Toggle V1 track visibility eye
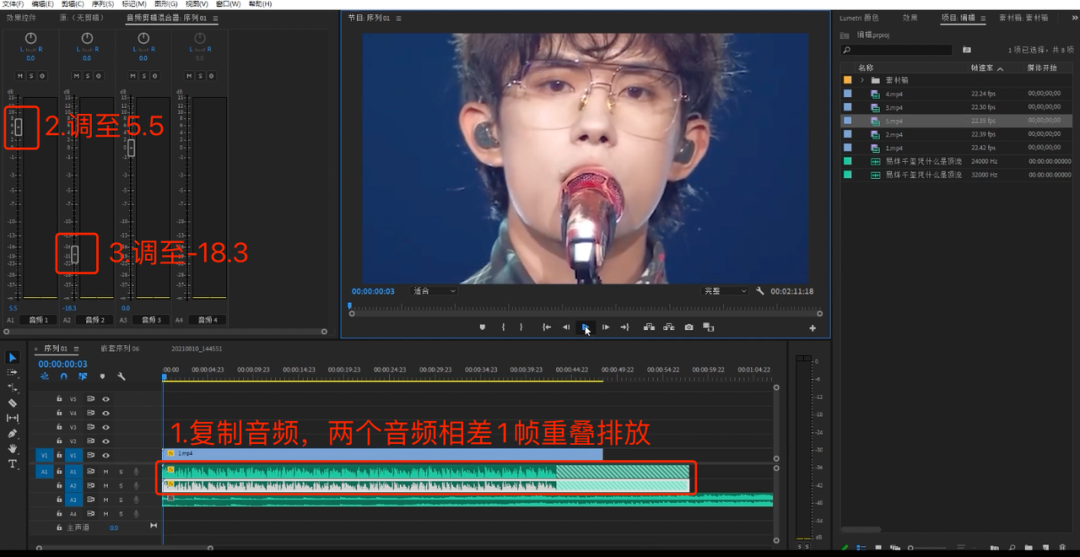1080x557 pixels. coord(106,455)
